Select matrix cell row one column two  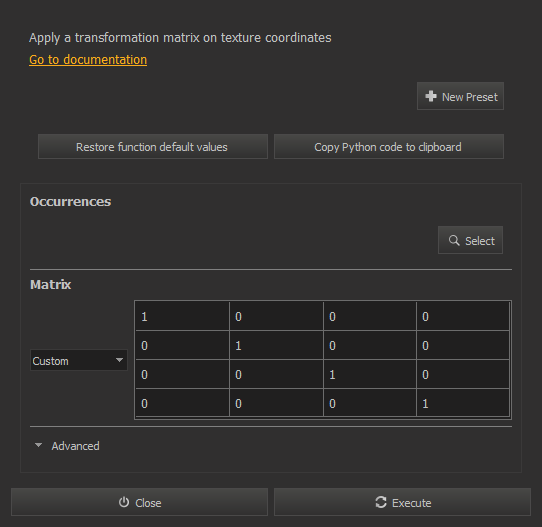[x=276, y=316]
